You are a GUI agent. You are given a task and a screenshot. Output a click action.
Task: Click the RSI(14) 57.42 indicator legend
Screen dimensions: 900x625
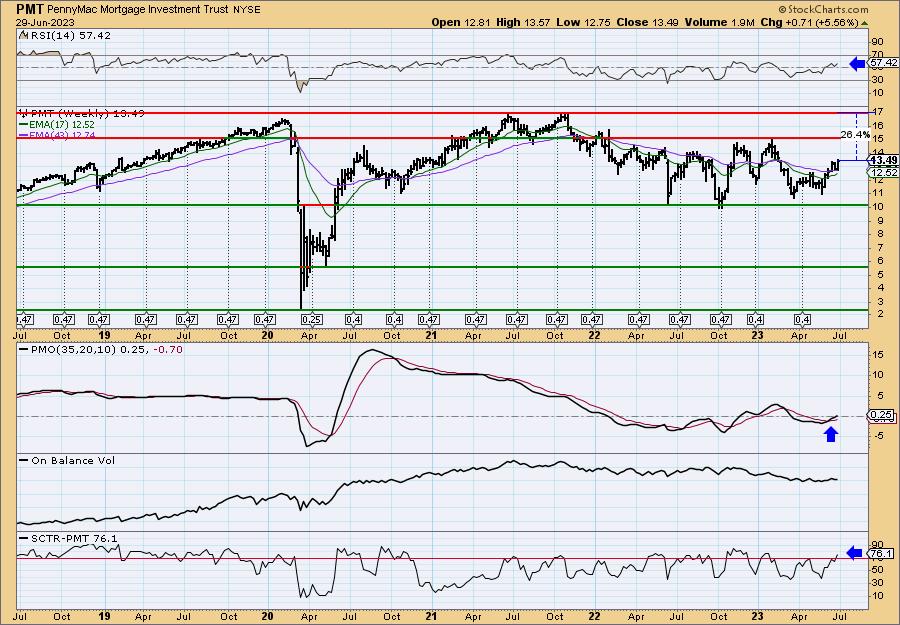[65, 36]
